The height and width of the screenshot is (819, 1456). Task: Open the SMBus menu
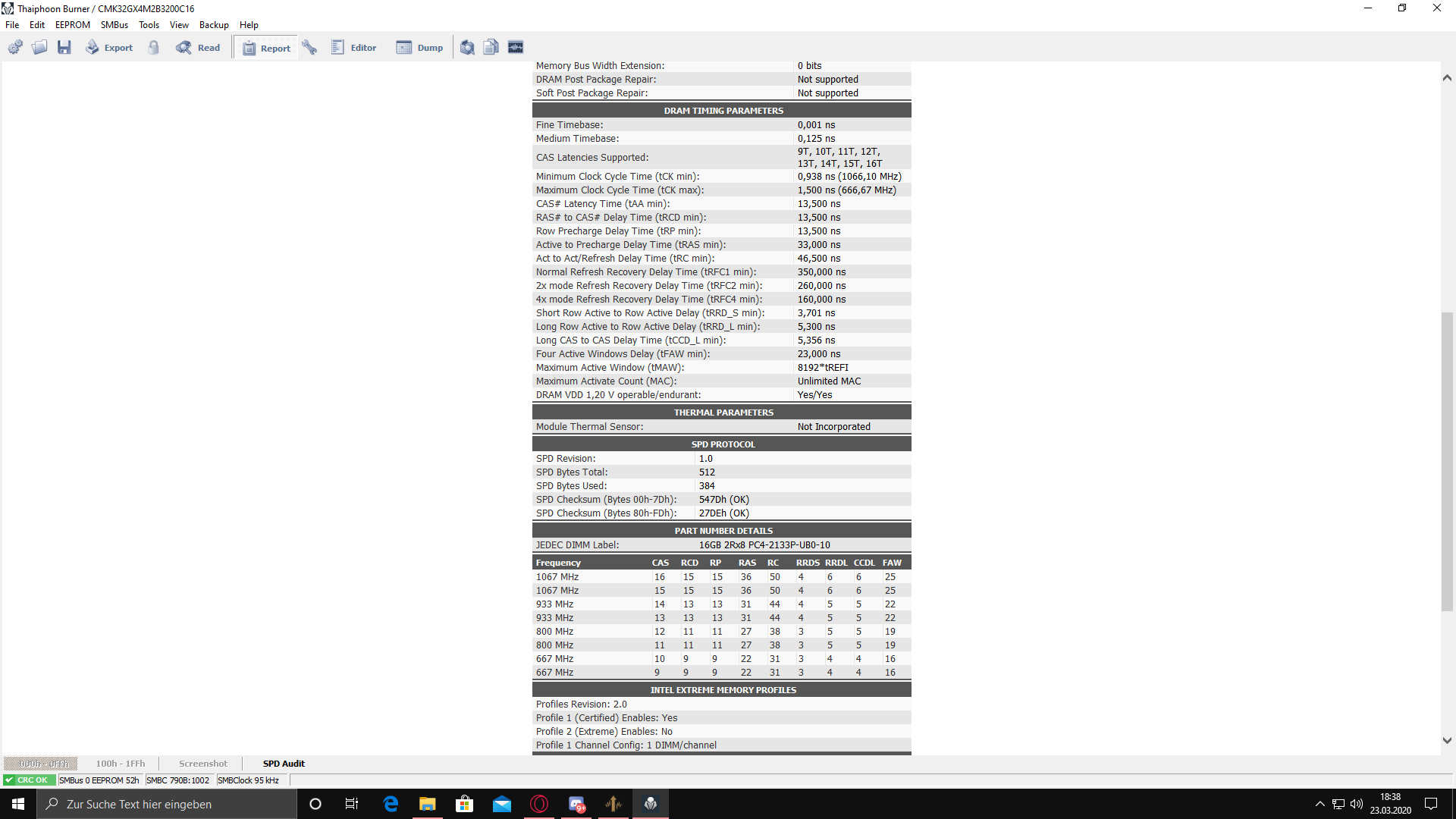(115, 25)
